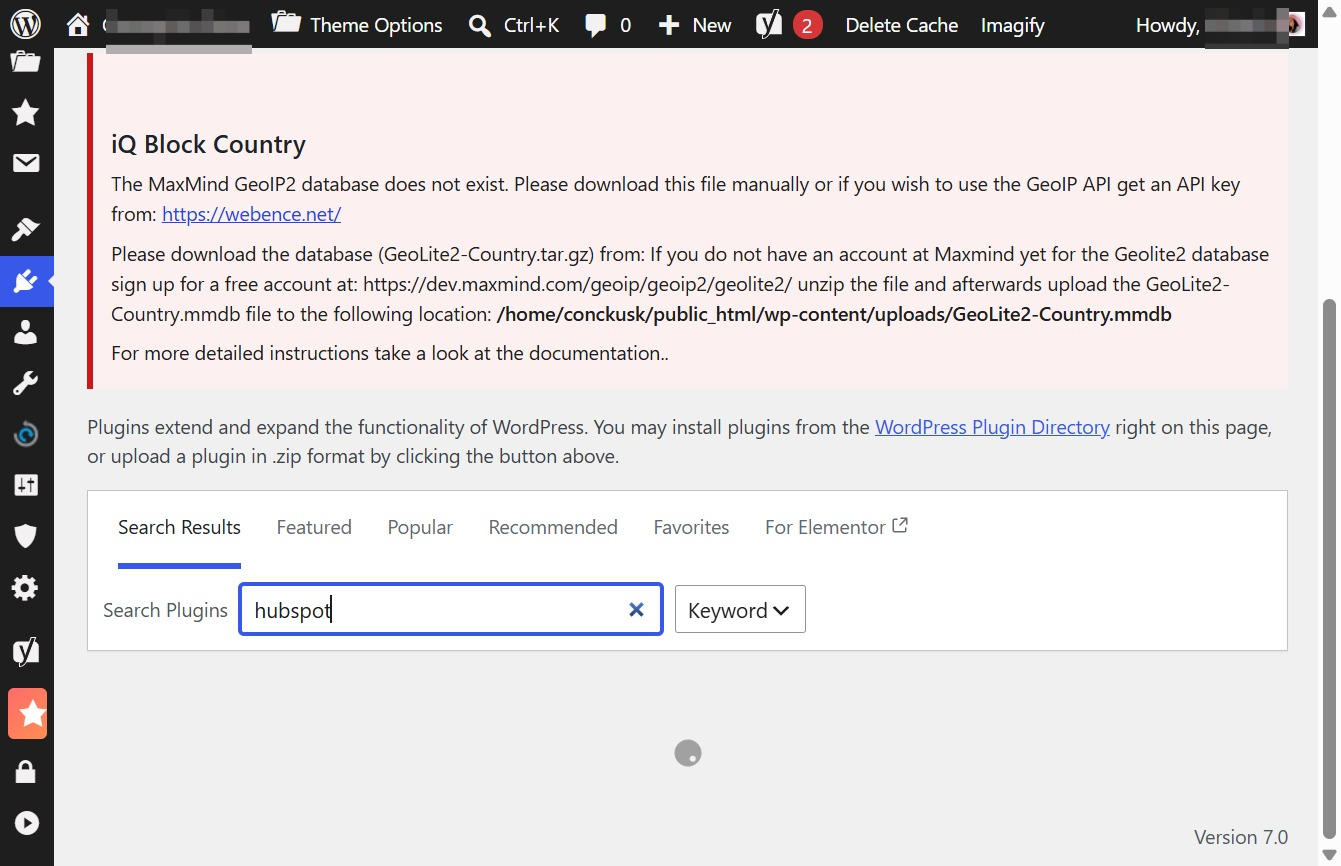Open the Howdy user account menu

[1220, 25]
